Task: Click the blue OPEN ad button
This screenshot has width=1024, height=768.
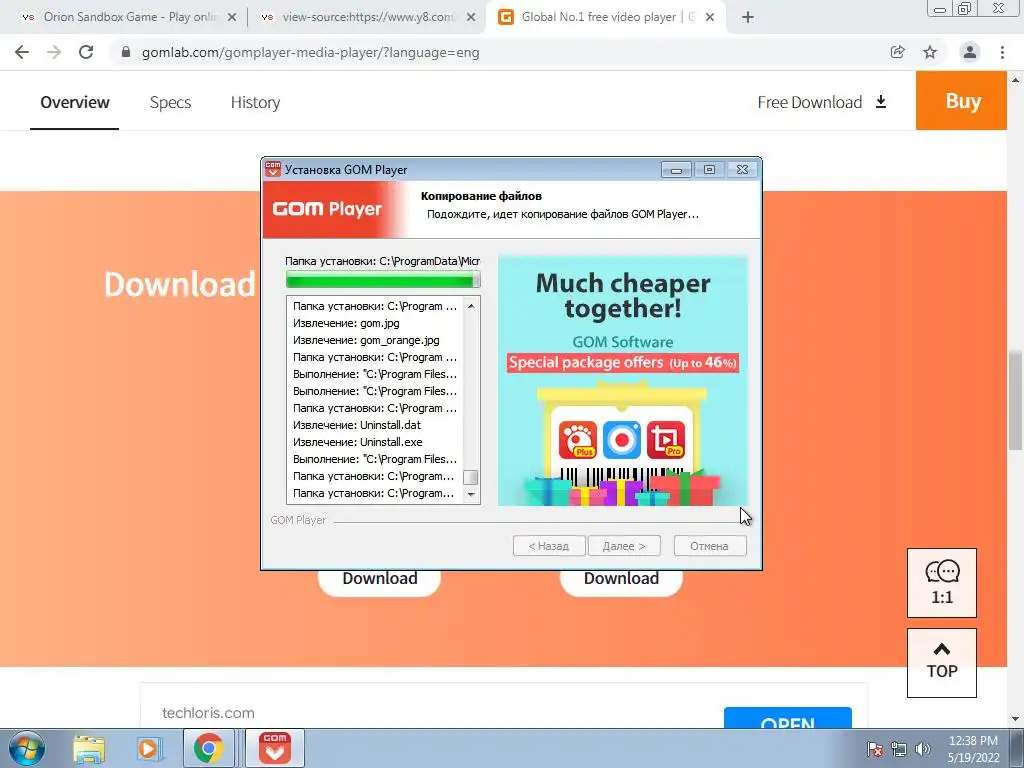Action: (788, 718)
